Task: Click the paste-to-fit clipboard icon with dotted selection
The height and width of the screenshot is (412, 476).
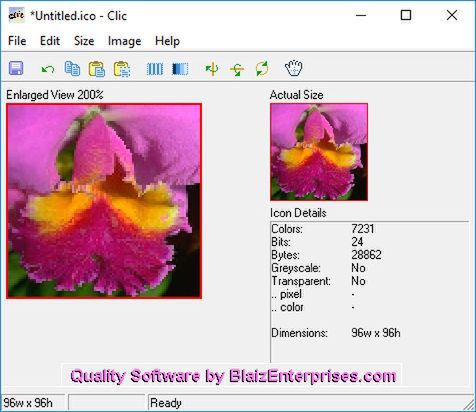Action: coord(122,69)
